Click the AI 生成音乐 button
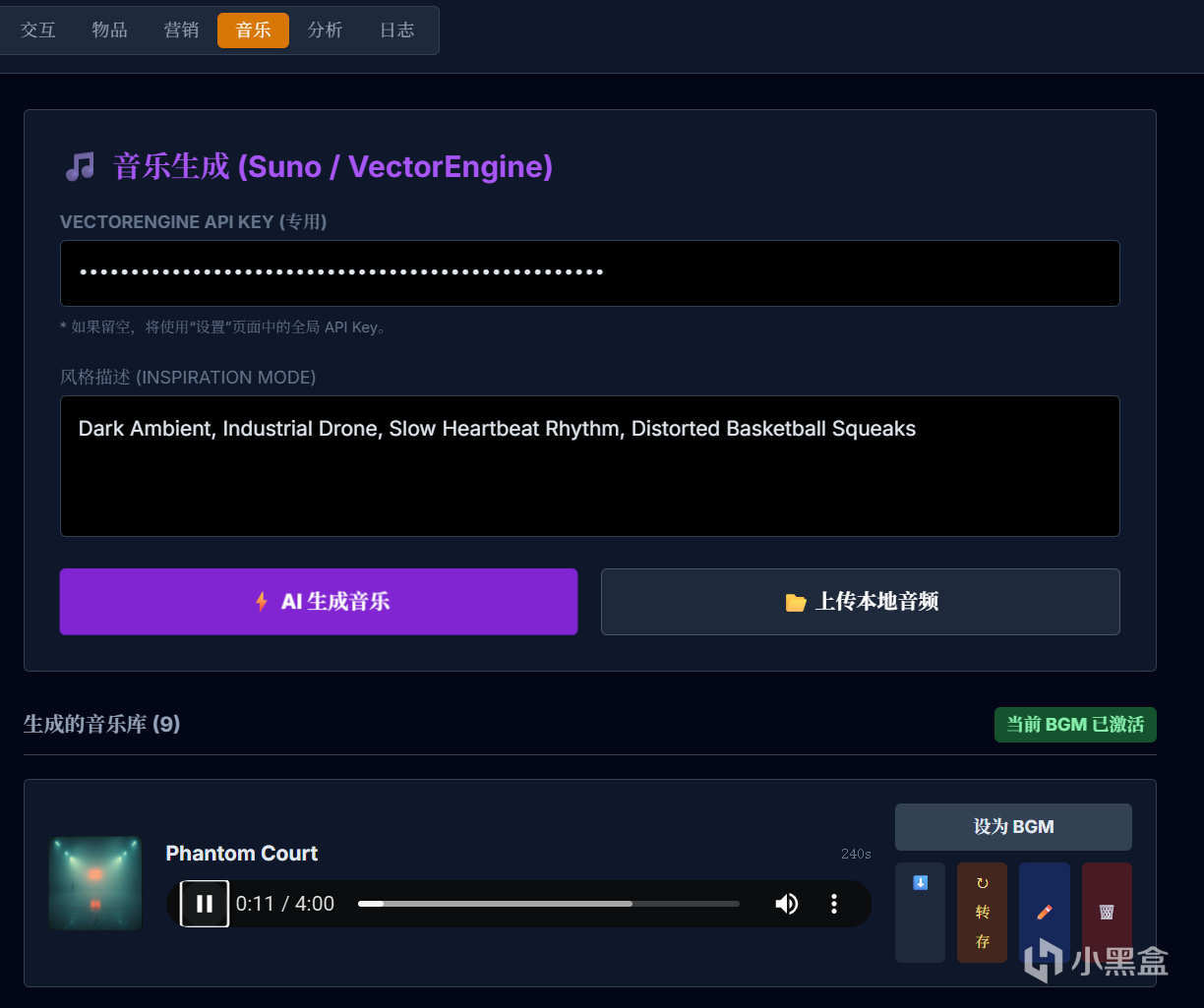Screen dimensions: 1204x1008 coord(319,602)
